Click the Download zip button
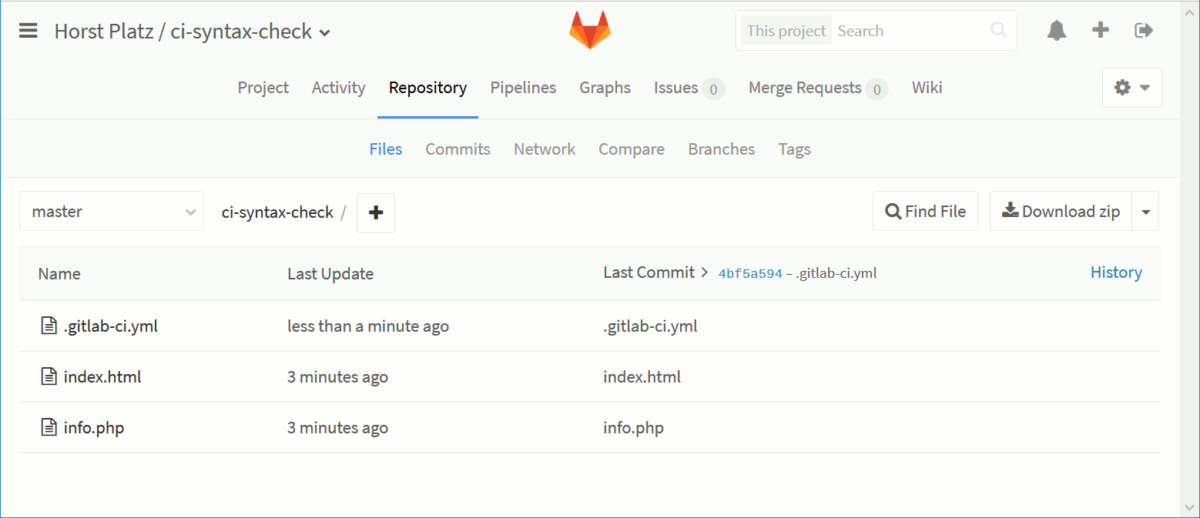Viewport: 1200px width, 518px height. (1061, 211)
